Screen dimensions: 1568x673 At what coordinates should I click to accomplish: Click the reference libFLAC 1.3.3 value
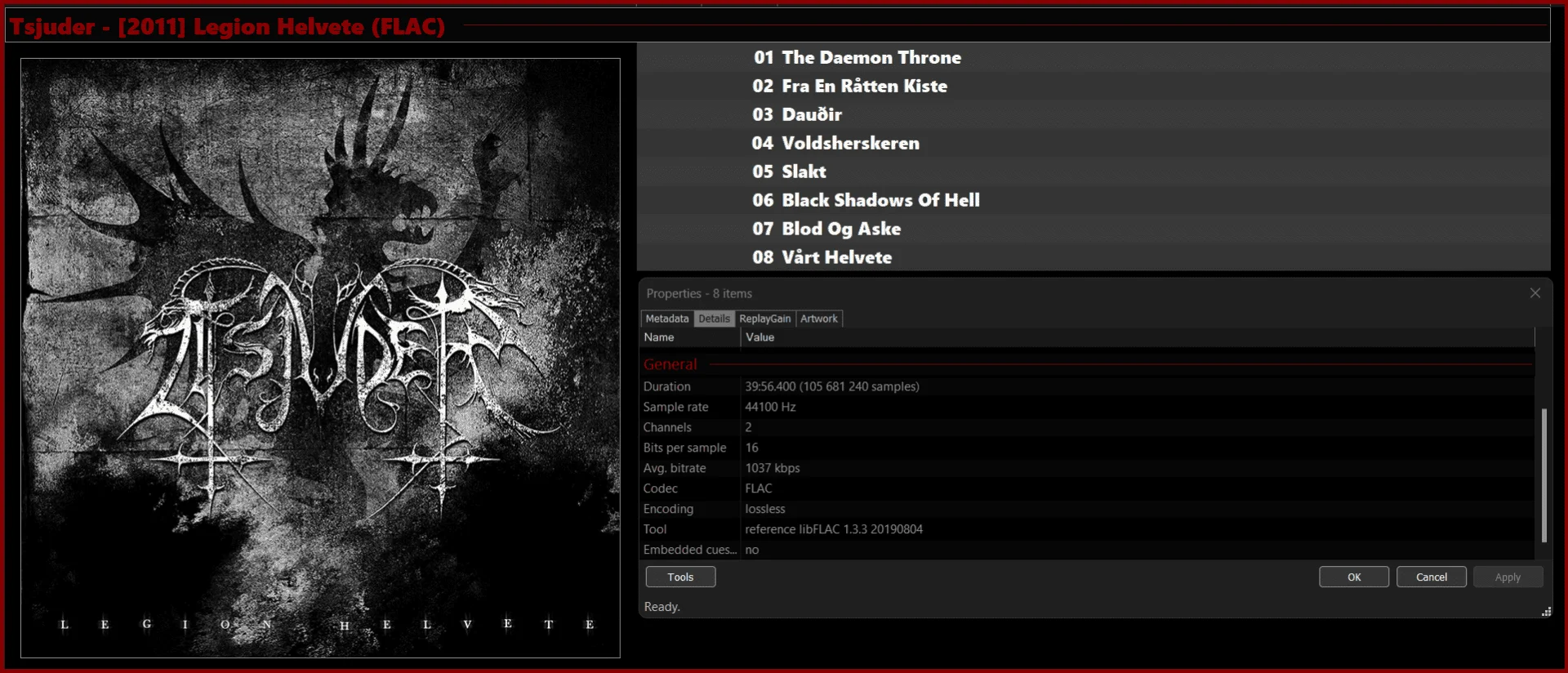click(x=834, y=529)
